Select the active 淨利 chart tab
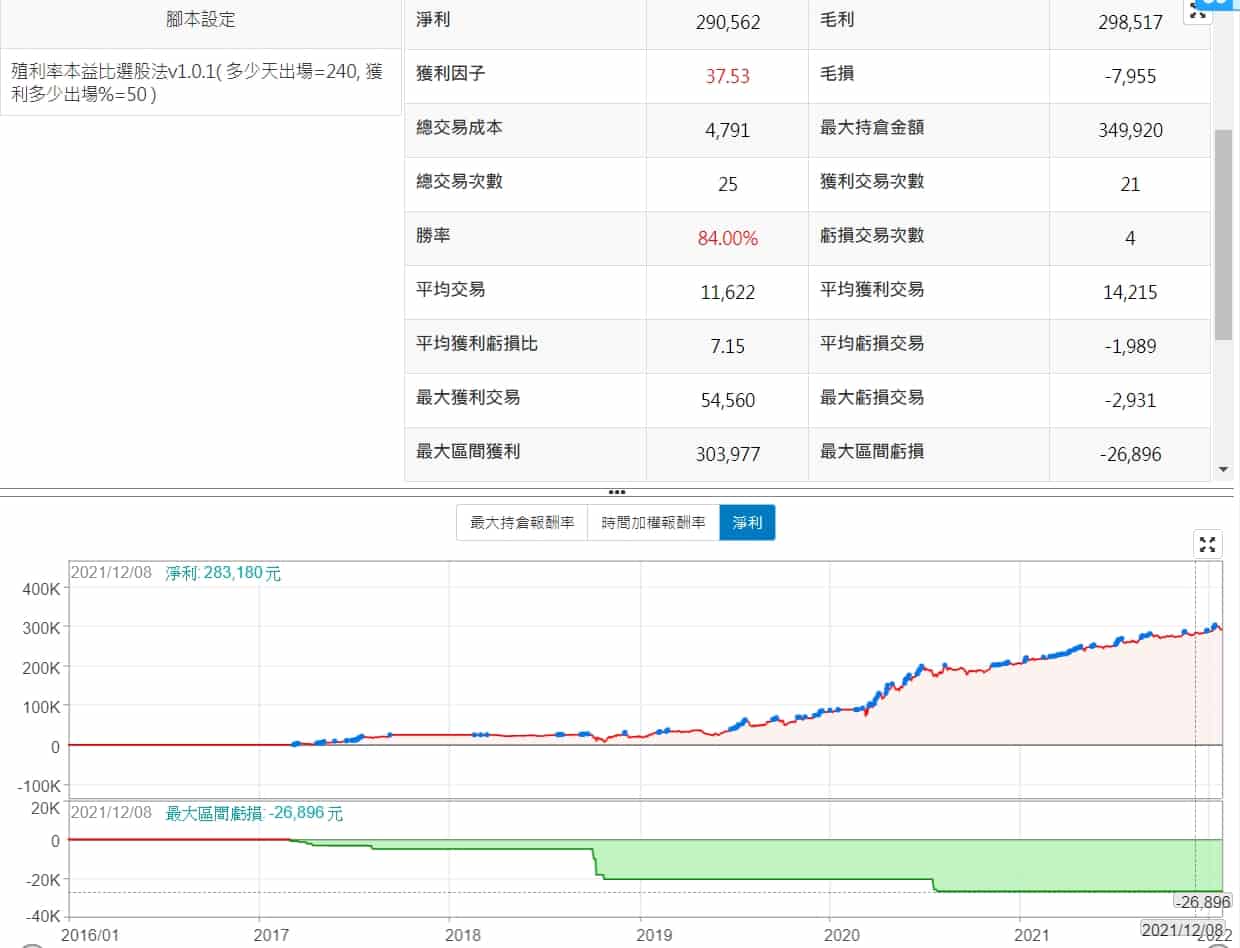1240x948 pixels. [746, 523]
